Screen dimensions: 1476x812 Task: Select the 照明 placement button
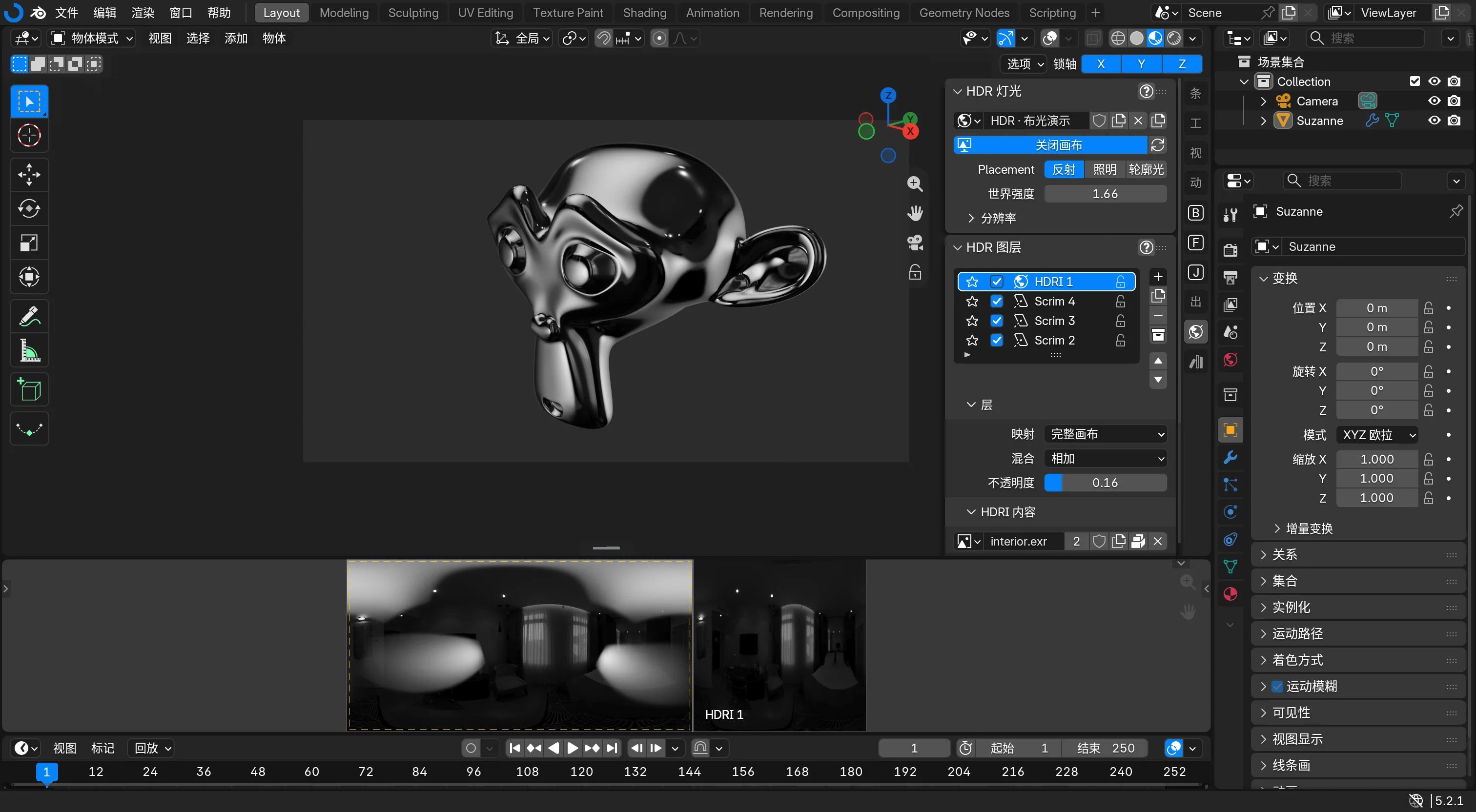[x=1104, y=170]
